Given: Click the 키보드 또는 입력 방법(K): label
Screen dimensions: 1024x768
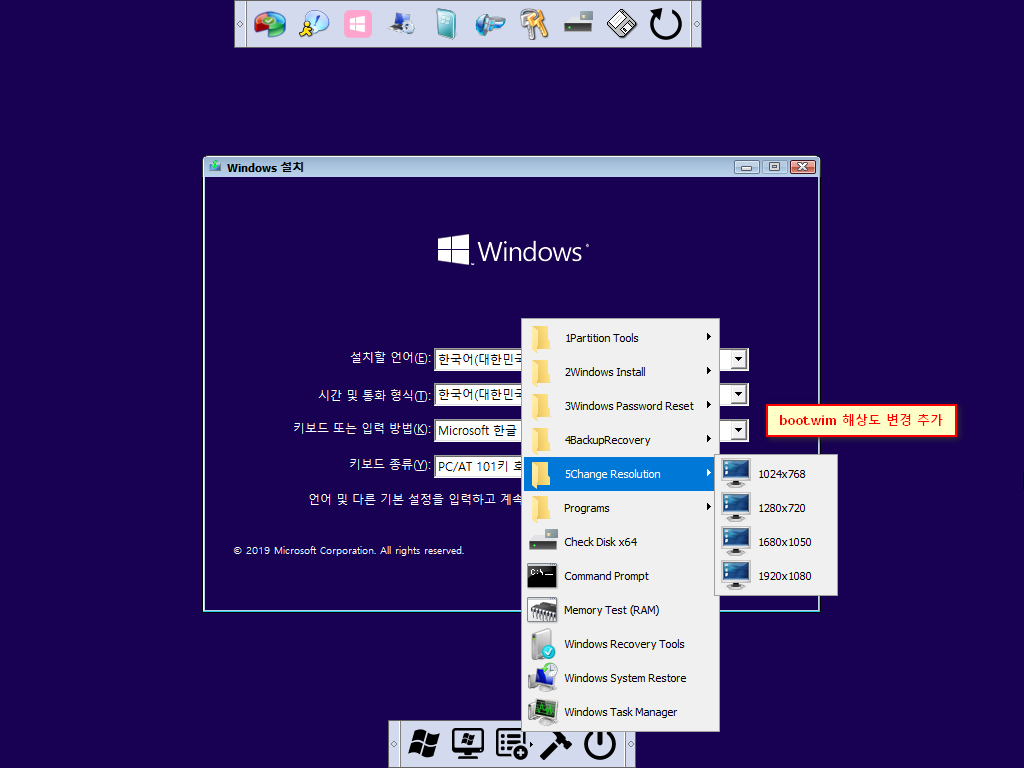Looking at the screenshot, I should (361, 428).
